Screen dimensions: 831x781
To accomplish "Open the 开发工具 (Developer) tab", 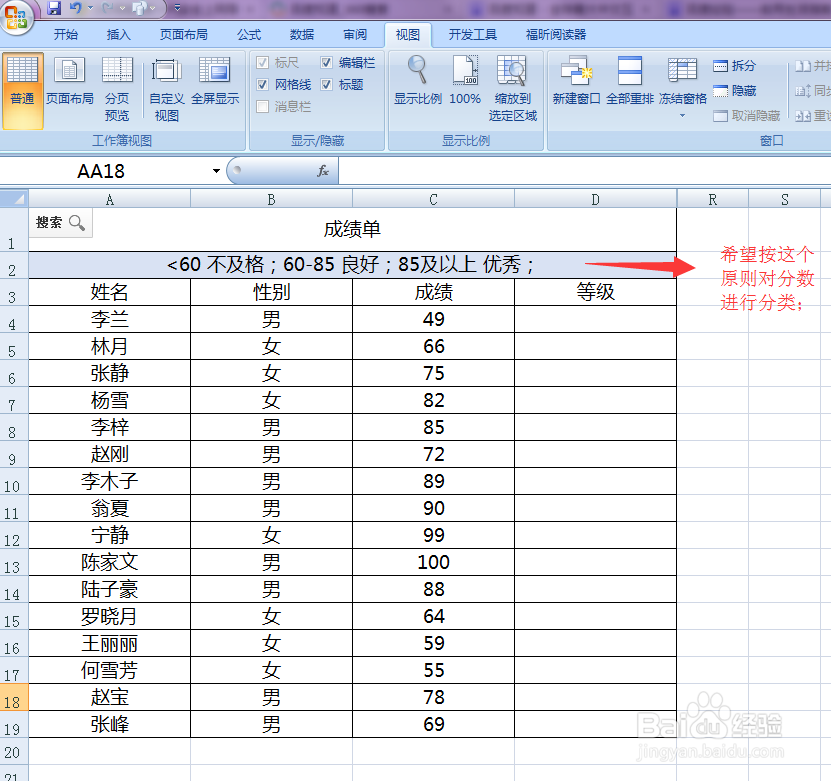I will click(x=473, y=35).
